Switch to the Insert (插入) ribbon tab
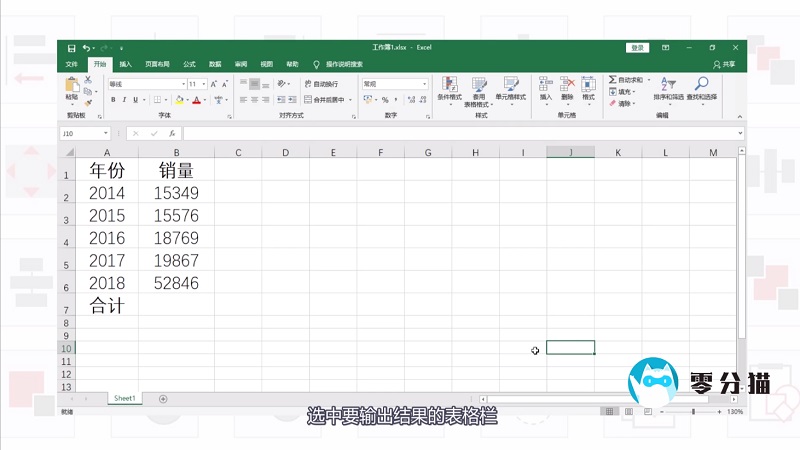800x450 pixels. pyautogui.click(x=125, y=64)
